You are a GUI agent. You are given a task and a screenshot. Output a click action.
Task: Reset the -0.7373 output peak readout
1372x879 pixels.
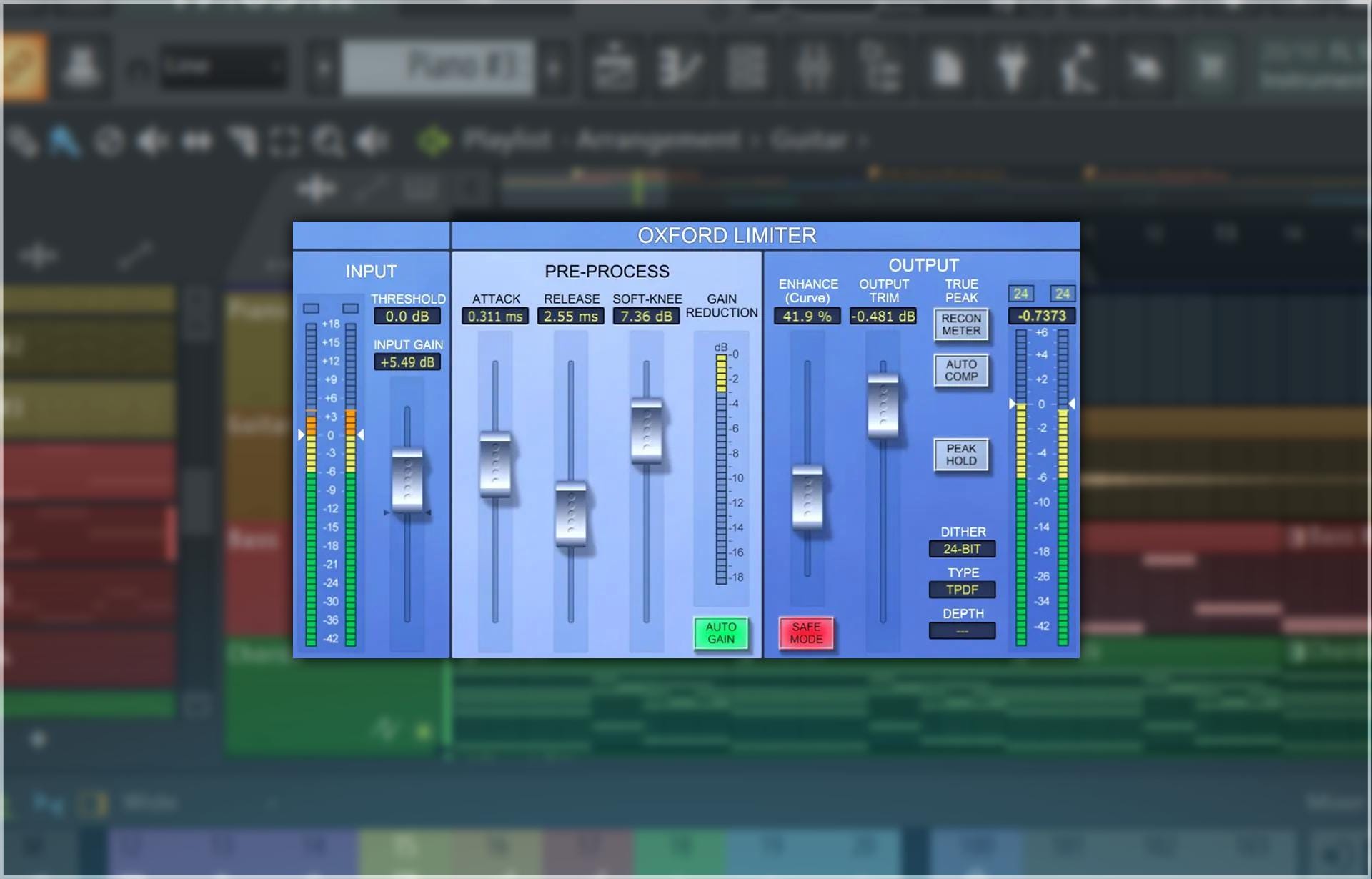click(1042, 316)
